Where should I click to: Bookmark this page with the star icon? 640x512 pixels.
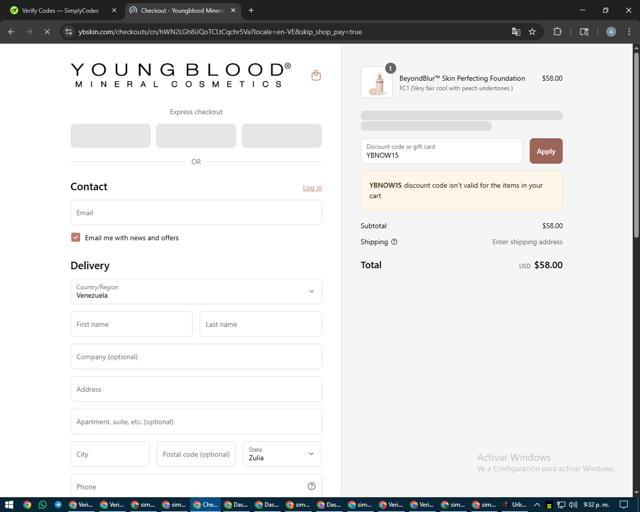532,32
